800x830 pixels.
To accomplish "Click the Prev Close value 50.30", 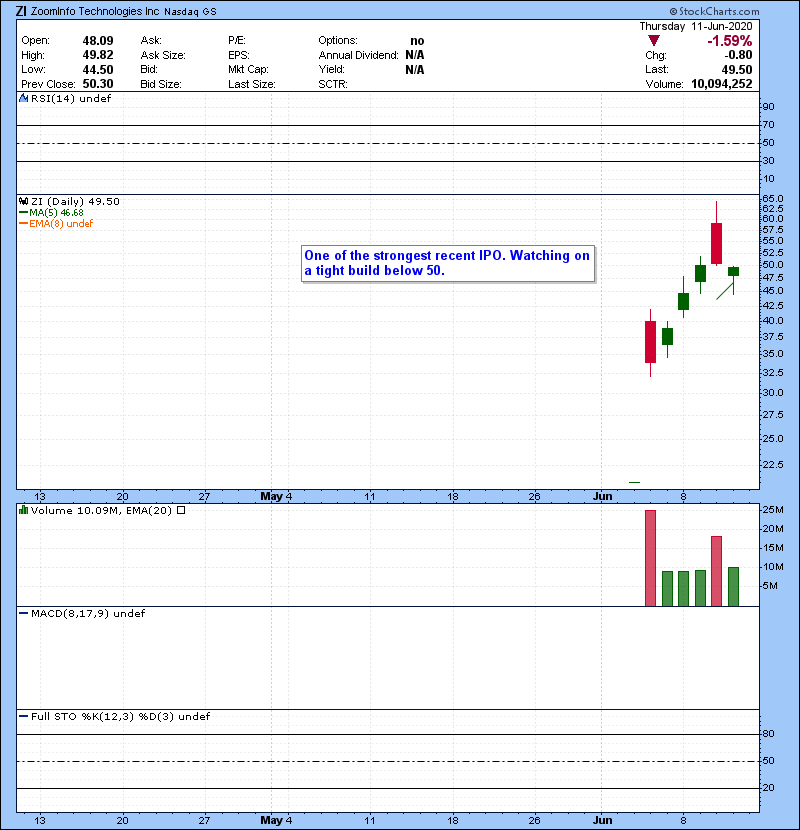I will click(98, 84).
